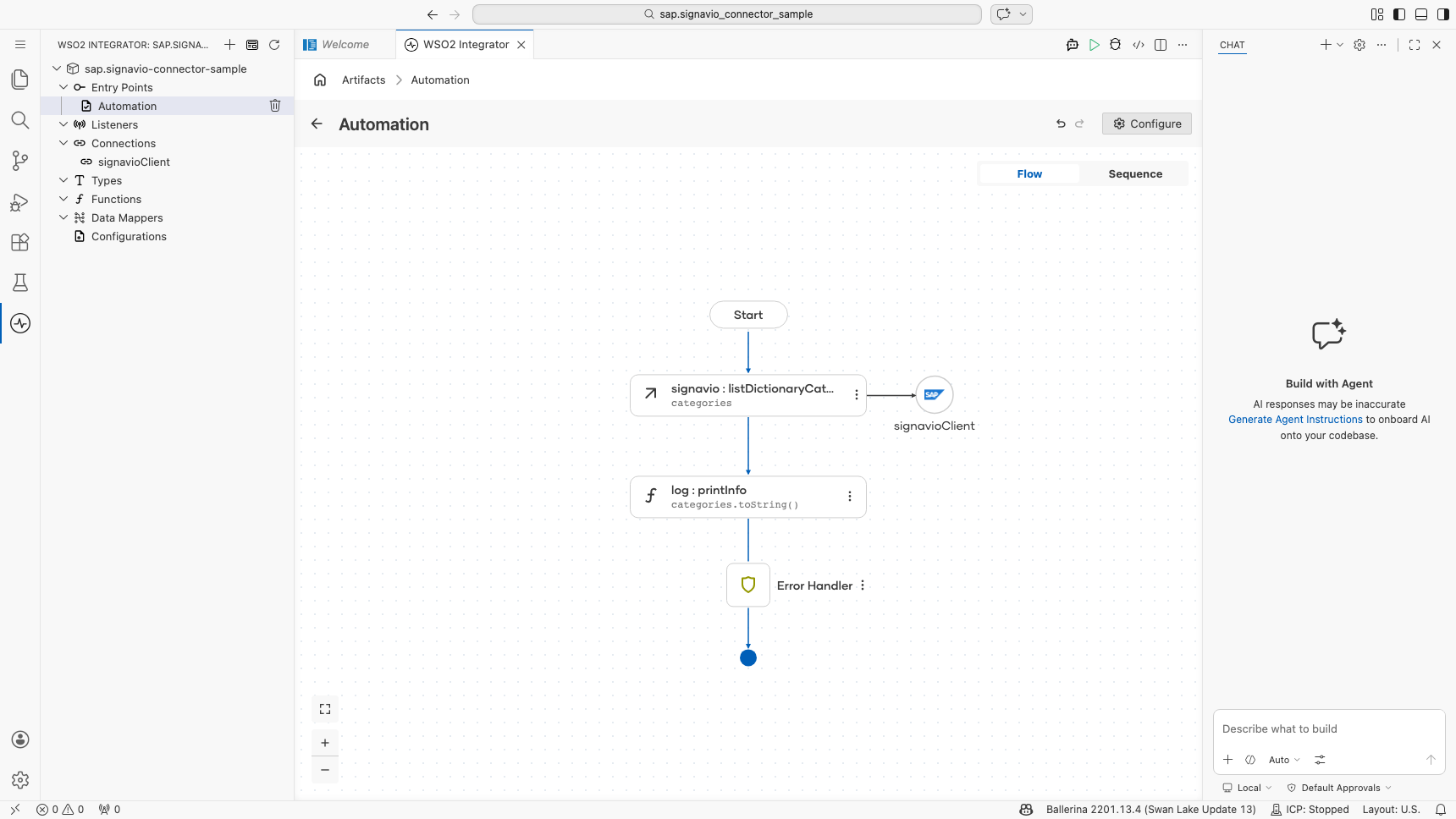The width and height of the screenshot is (1456, 819).
Task: Collapse the Connections section
Action: pos(63,143)
